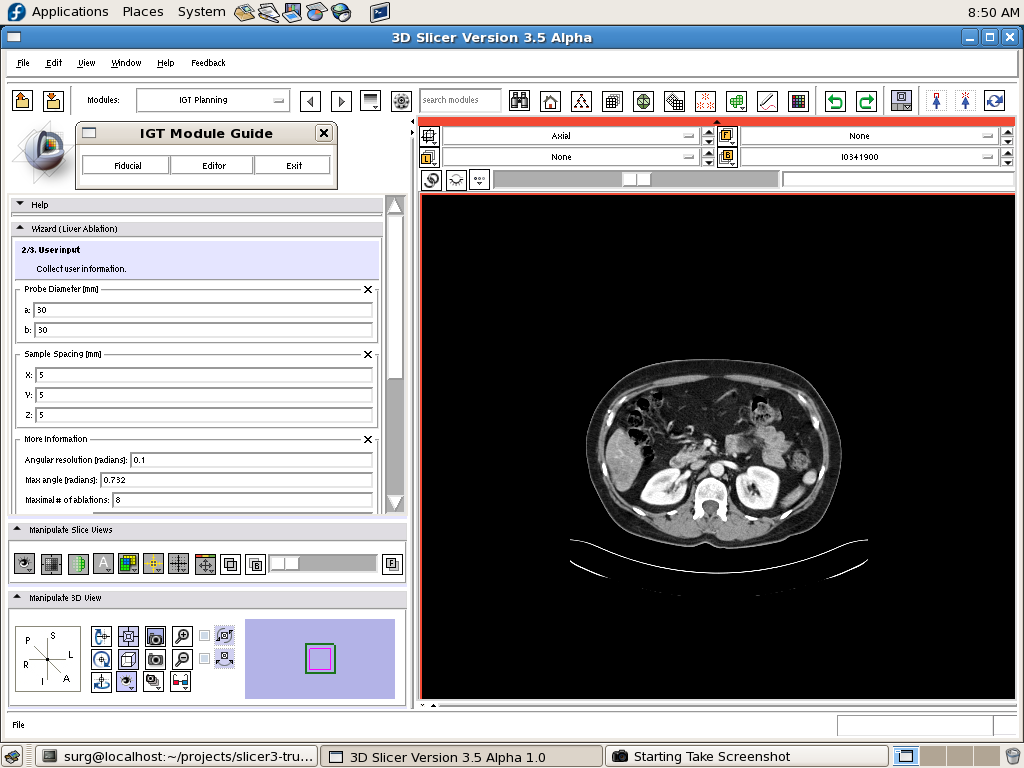Click the binoculars search icon
The height and width of the screenshot is (768, 1024).
519,101
